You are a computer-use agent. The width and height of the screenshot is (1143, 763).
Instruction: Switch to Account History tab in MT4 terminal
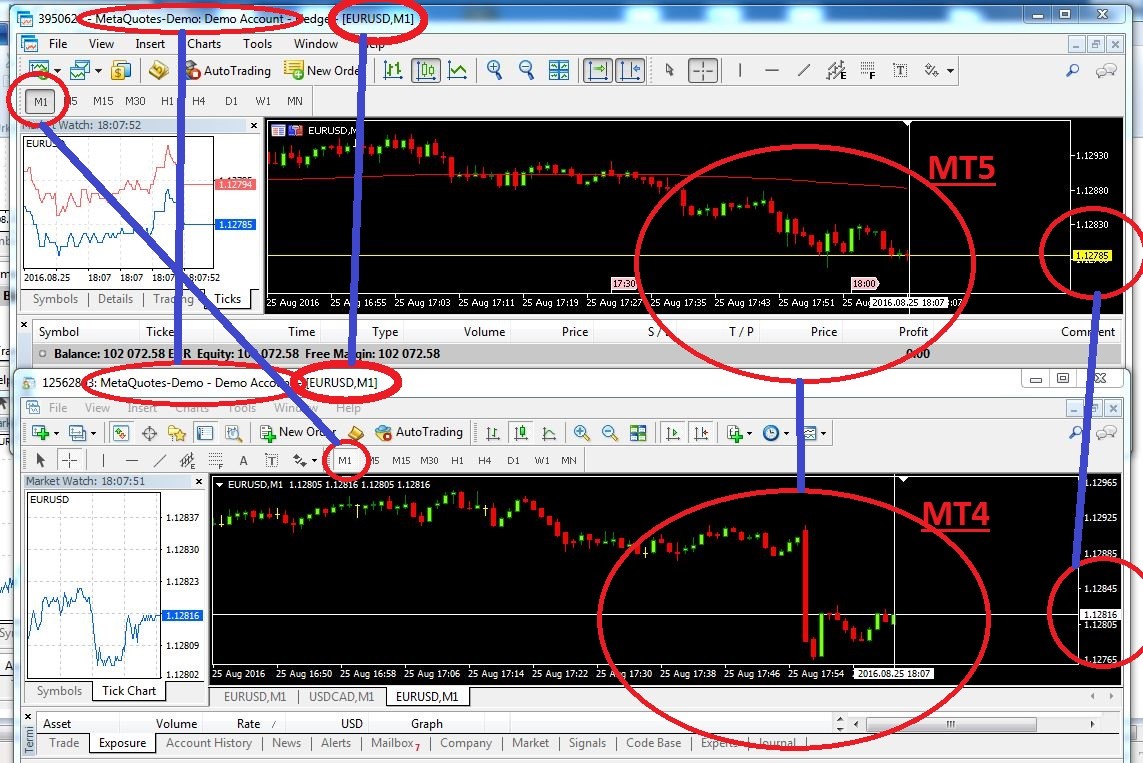pos(208,743)
